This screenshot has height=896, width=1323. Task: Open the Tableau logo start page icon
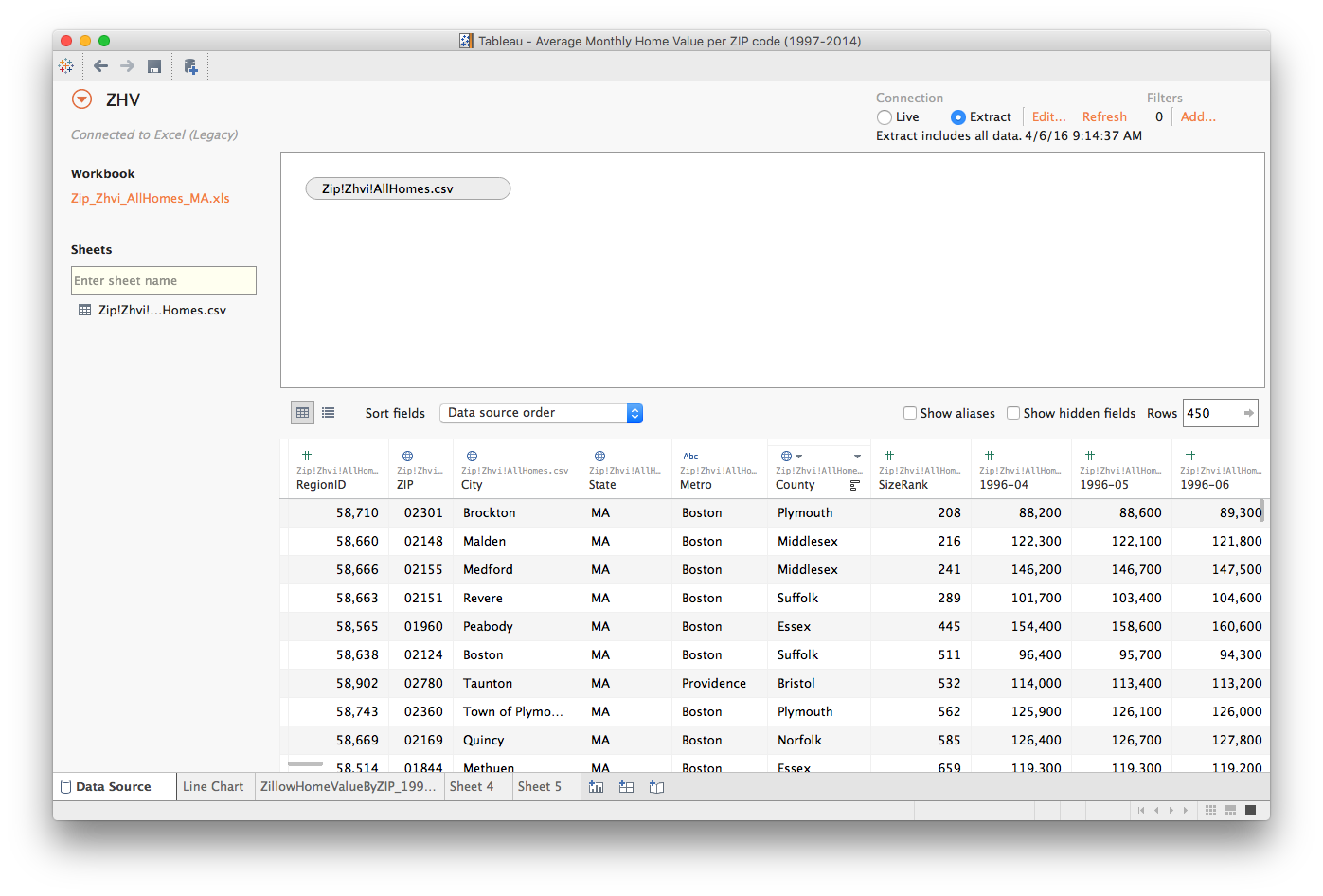coord(65,66)
